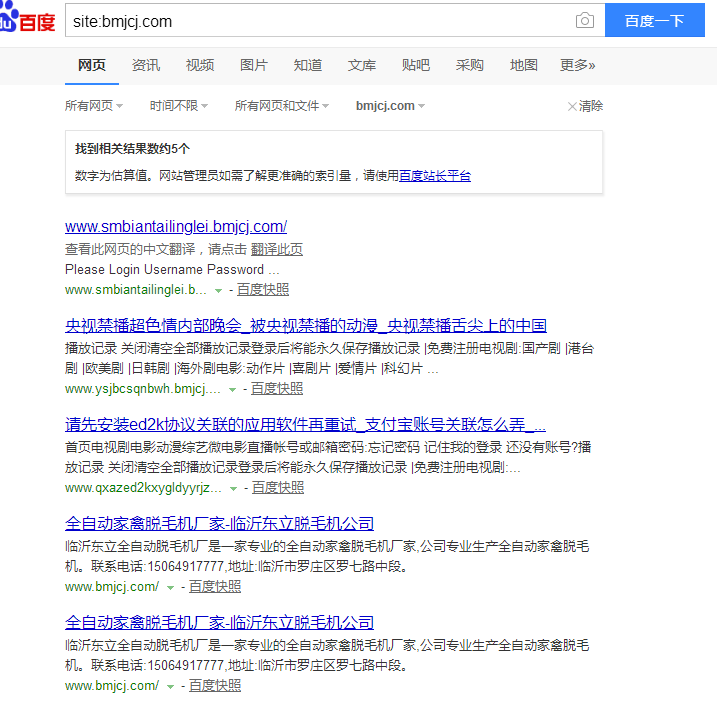Expand arrow beside last www.bmjcj.com/ URL
The width and height of the screenshot is (717, 715).
click(170, 687)
